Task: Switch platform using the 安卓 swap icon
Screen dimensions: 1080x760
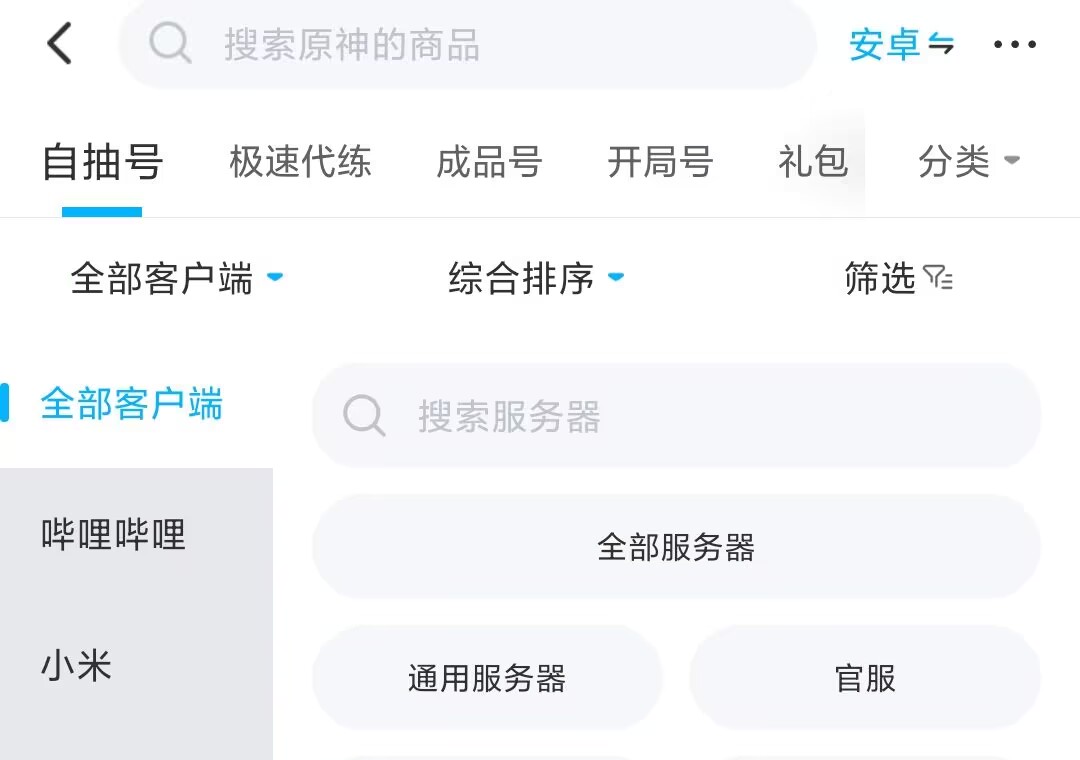Action: tap(940, 44)
